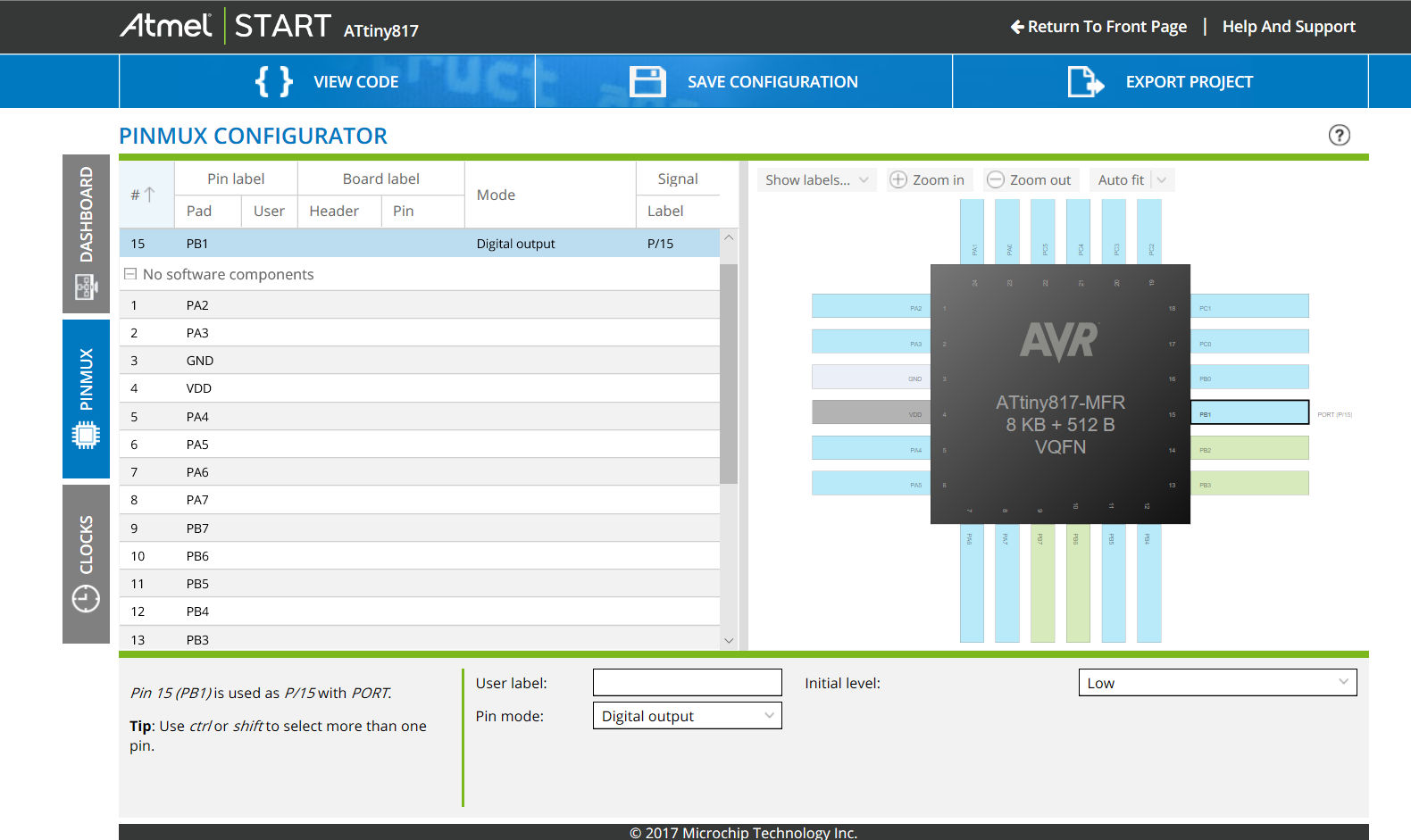1411x840 pixels.
Task: Select the highlighted PB1 row, pin 15
Action: pos(420,243)
